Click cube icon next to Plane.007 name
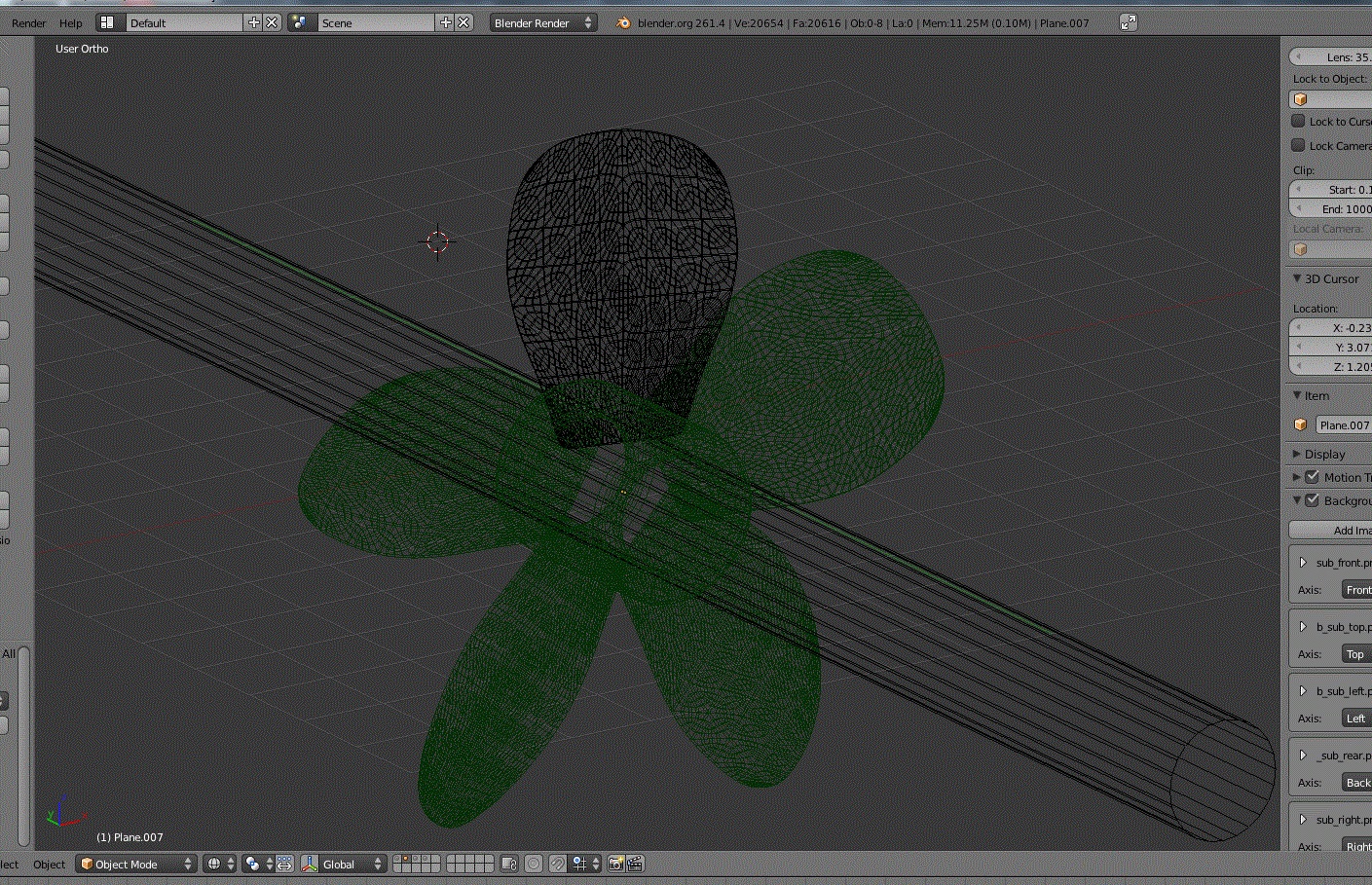Image resolution: width=1372 pixels, height=885 pixels. tap(1300, 424)
